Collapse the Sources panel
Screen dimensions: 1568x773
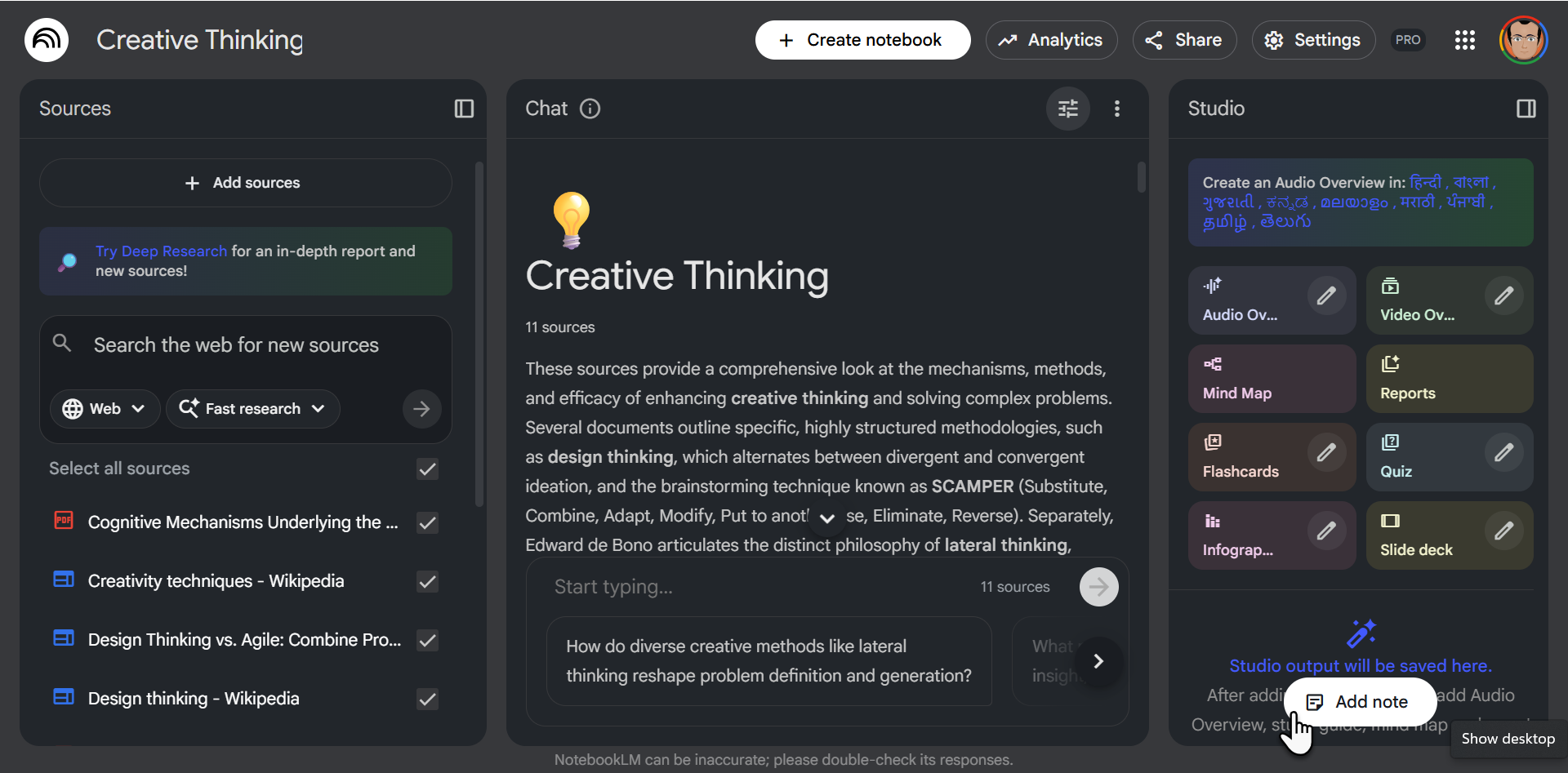click(464, 109)
